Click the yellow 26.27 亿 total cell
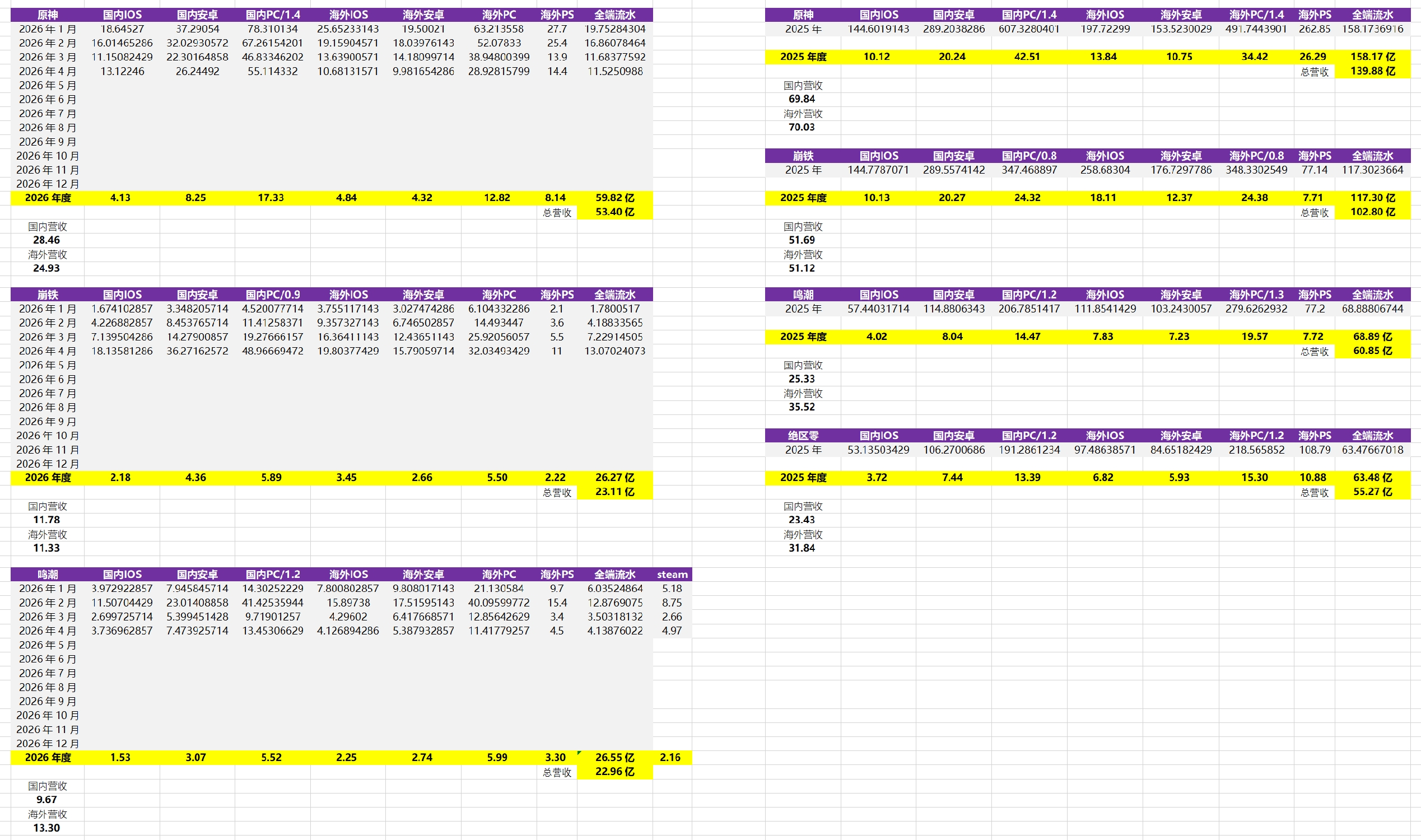Screen dimensions: 1421x840 [x=615, y=478]
